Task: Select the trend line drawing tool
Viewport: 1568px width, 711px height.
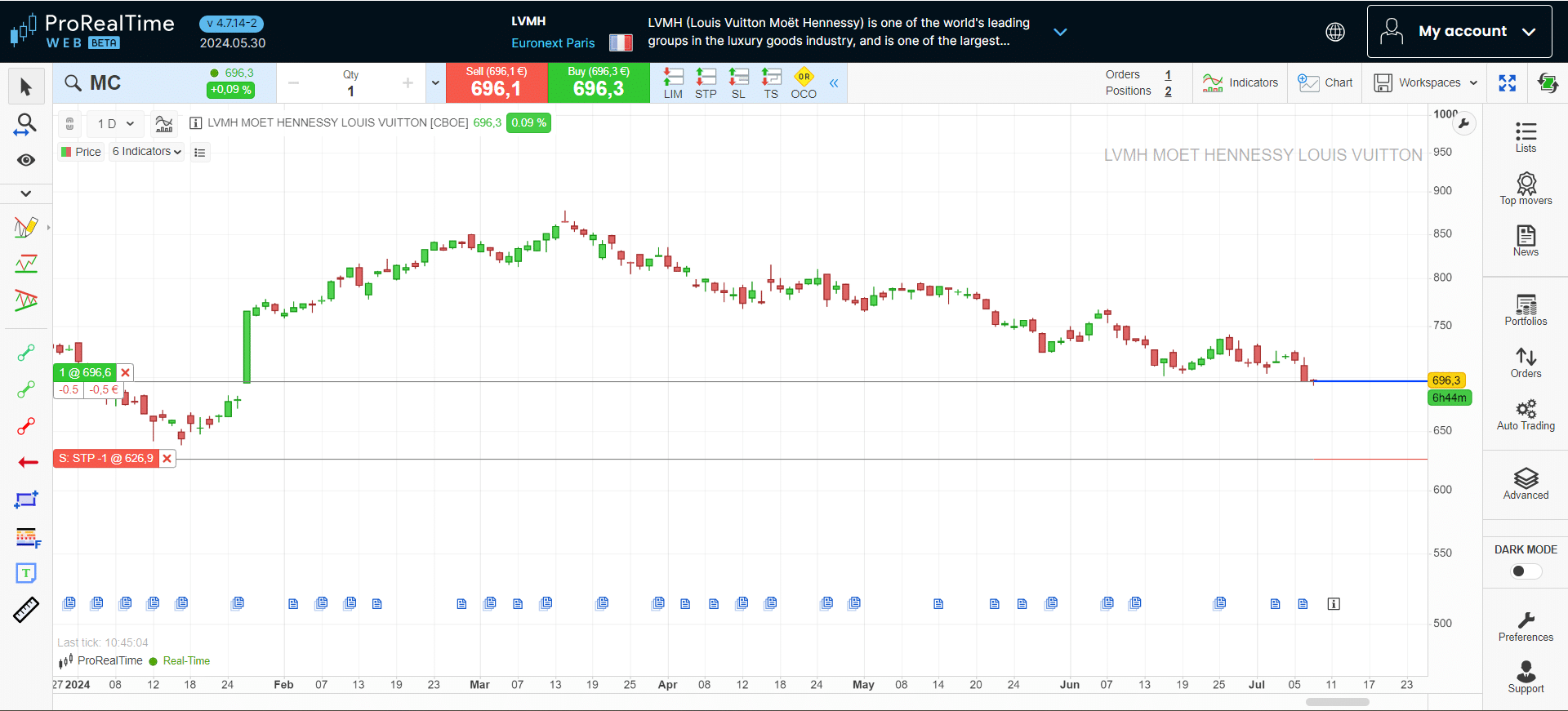Action: [x=26, y=264]
